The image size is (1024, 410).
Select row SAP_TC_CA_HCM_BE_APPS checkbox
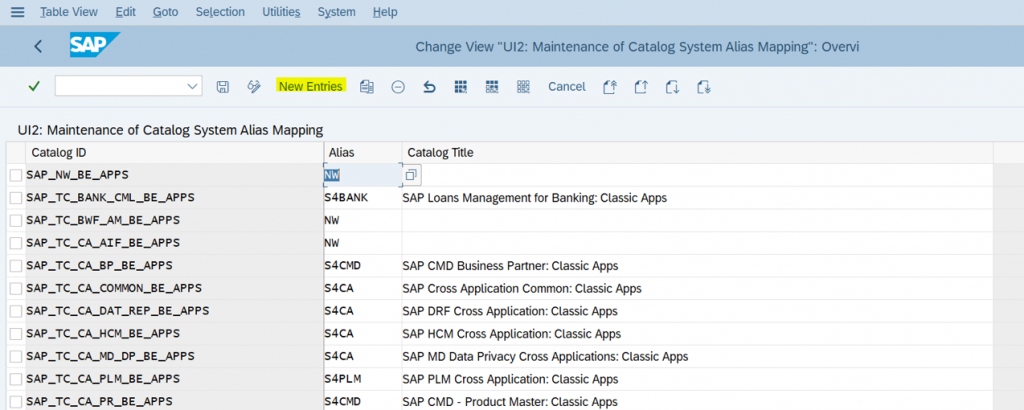coord(16,334)
